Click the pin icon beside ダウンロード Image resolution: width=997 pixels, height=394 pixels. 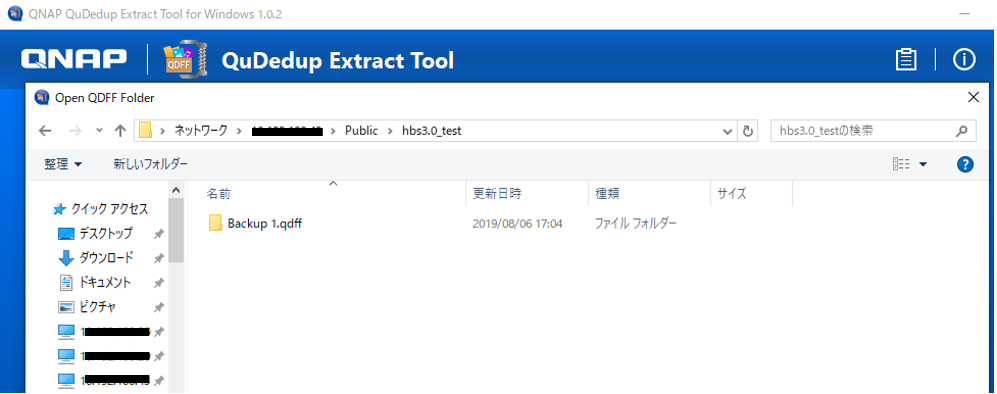point(159,259)
